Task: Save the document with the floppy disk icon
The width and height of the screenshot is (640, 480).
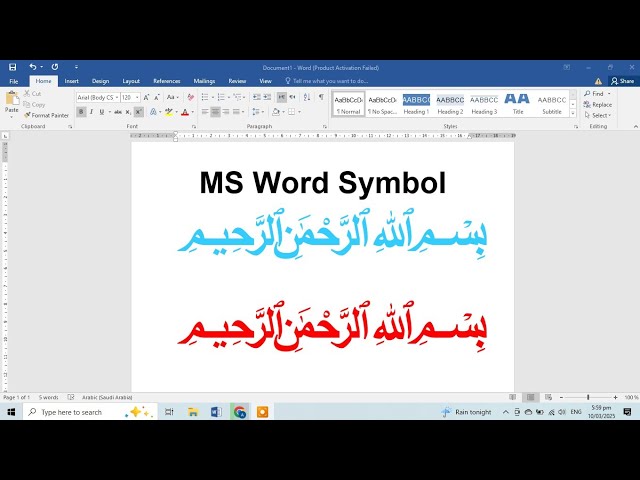Action: 13,67
